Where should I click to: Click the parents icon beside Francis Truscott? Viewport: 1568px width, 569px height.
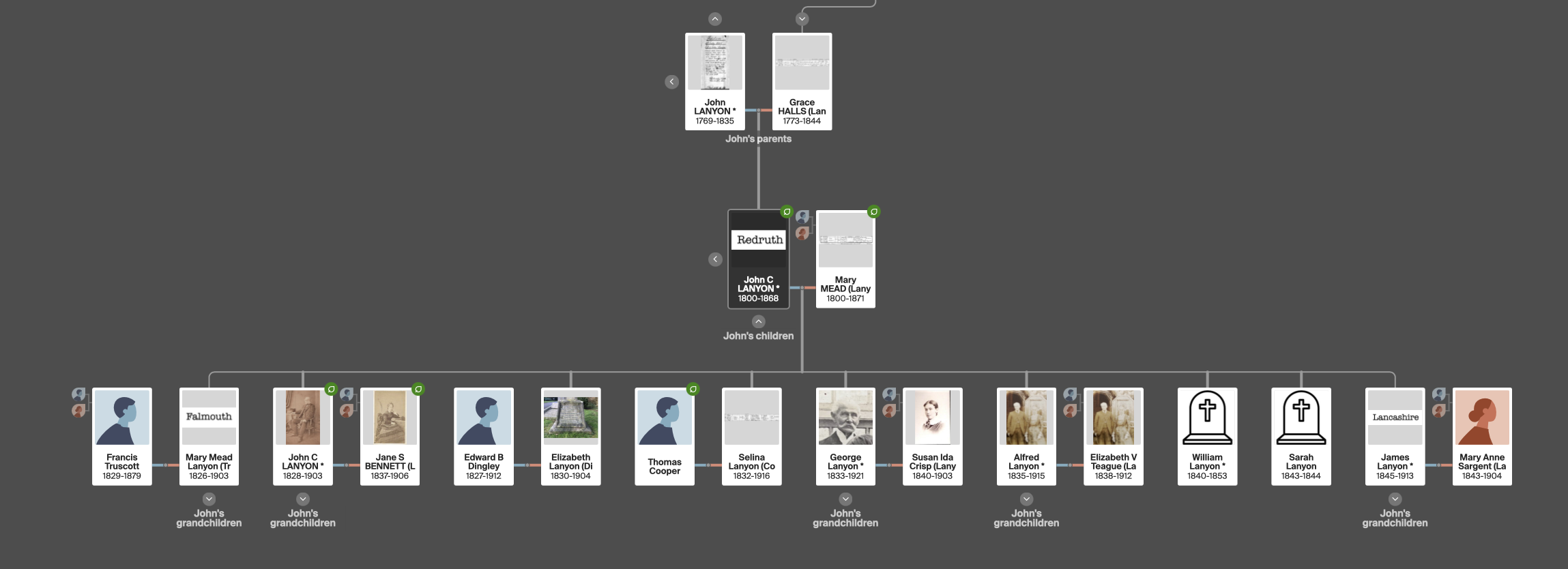click(79, 403)
